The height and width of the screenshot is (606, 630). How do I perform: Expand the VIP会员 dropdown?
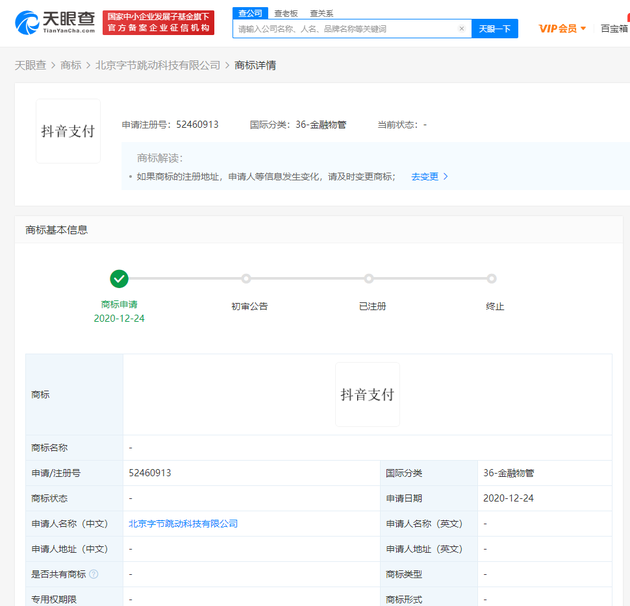[562, 29]
